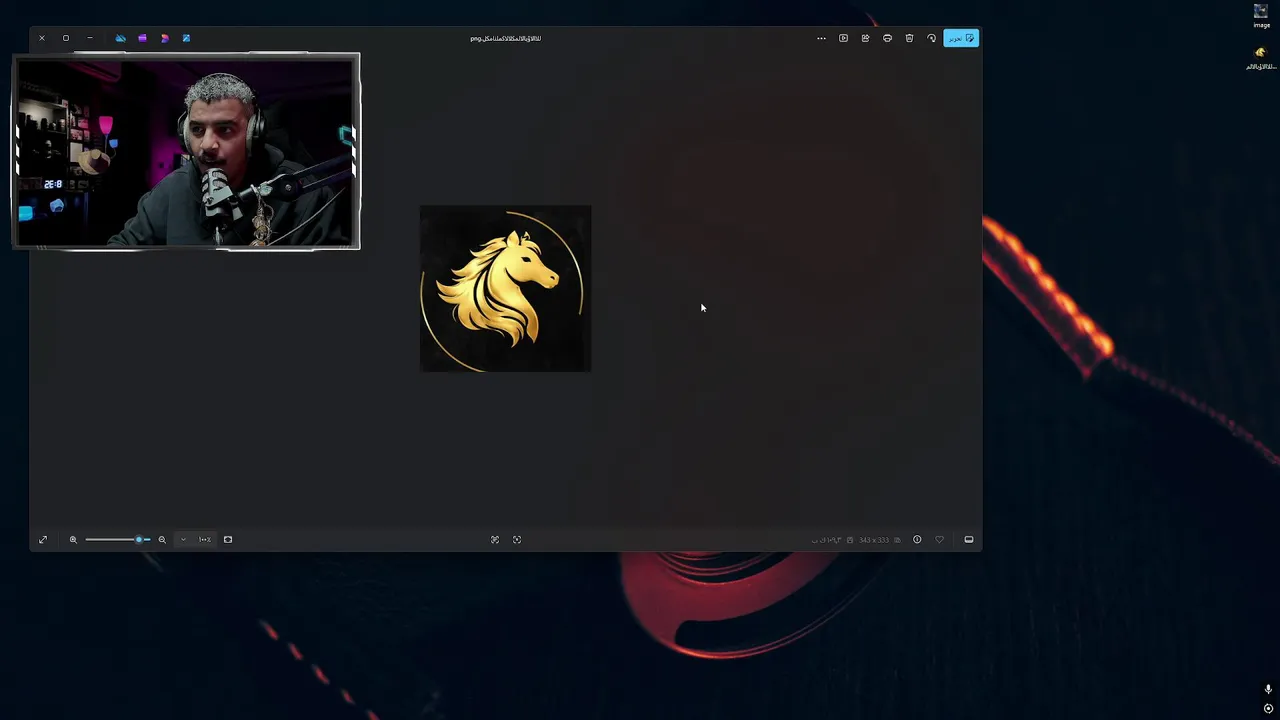Screen dimensions: 1280x720
Task: Click the png file name in title bar
Action: click(x=506, y=38)
